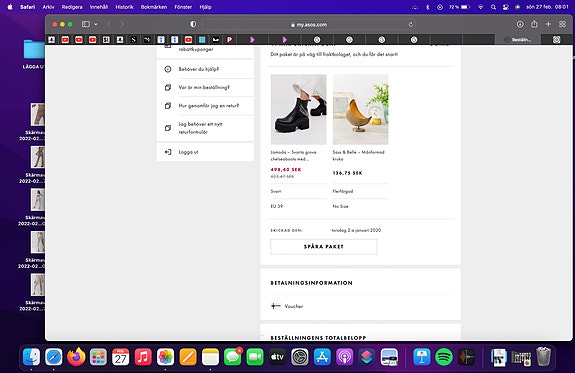
Task: Open the Innehåll menu
Action: click(x=99, y=7)
